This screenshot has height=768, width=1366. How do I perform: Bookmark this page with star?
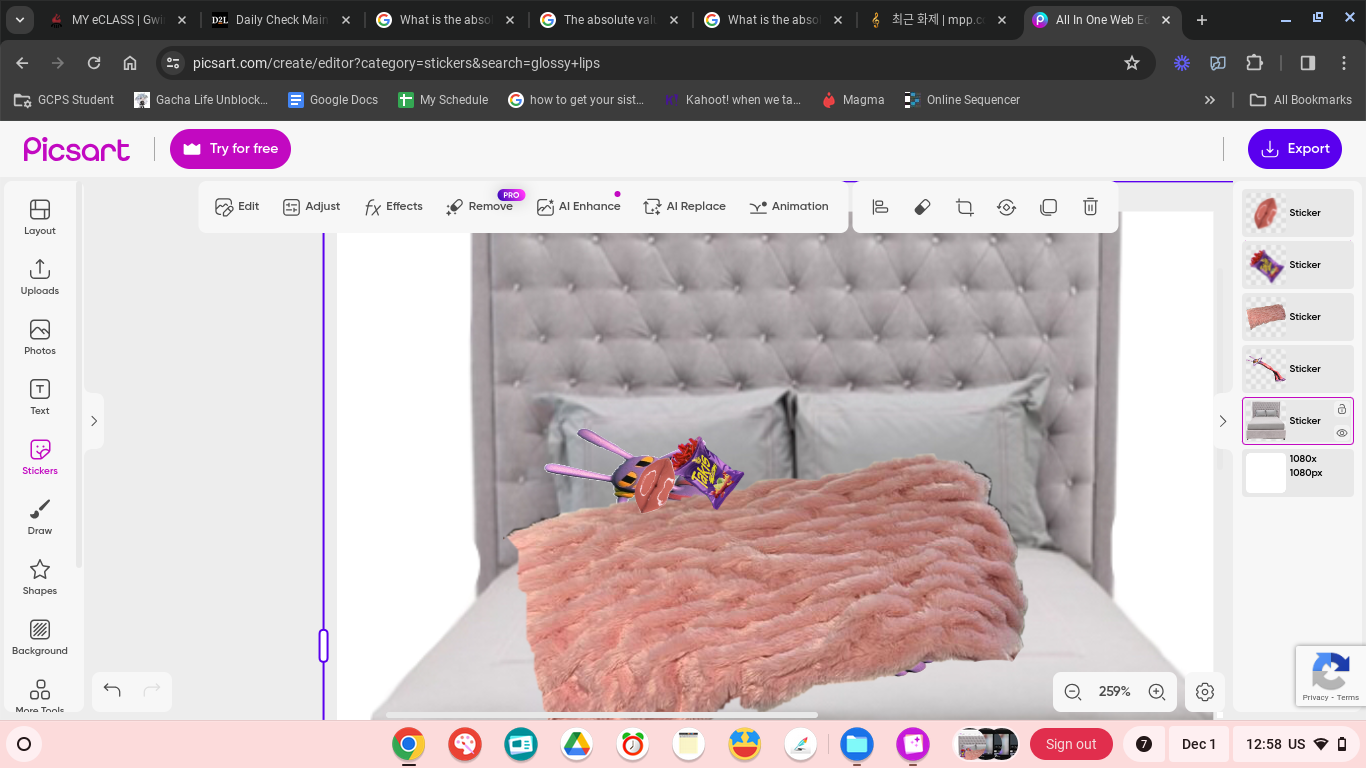point(1132,63)
